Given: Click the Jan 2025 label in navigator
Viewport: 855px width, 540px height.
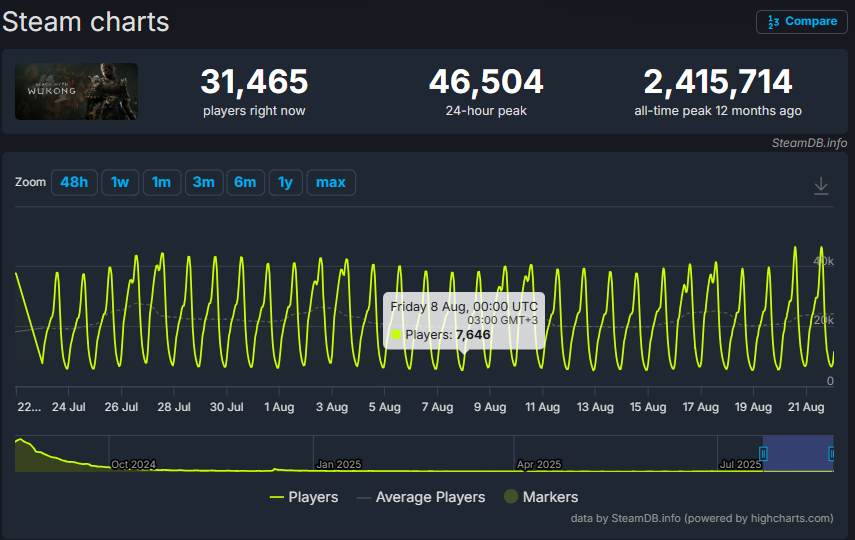Looking at the screenshot, I should [339, 464].
